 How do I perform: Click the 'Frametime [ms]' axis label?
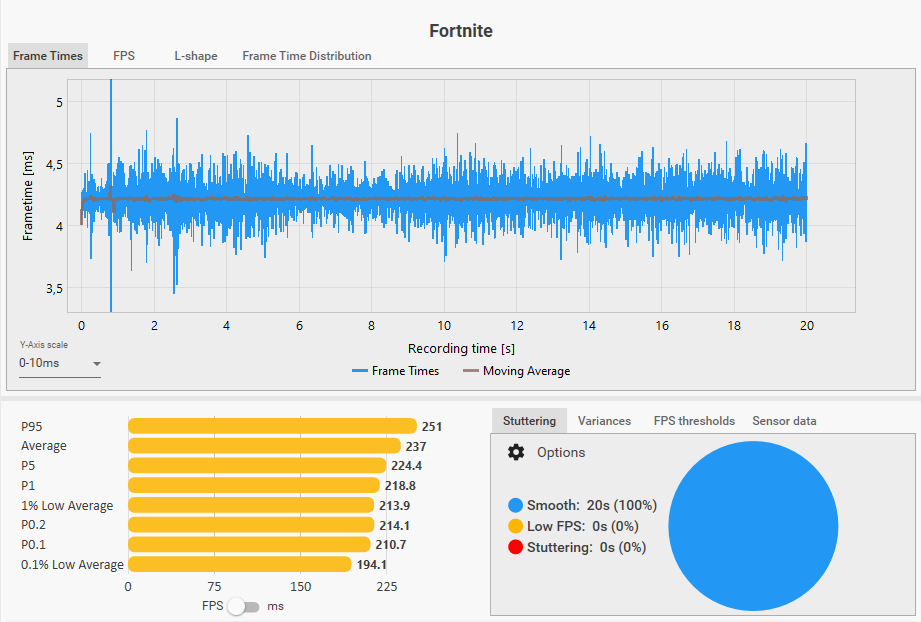pyautogui.click(x=28, y=196)
